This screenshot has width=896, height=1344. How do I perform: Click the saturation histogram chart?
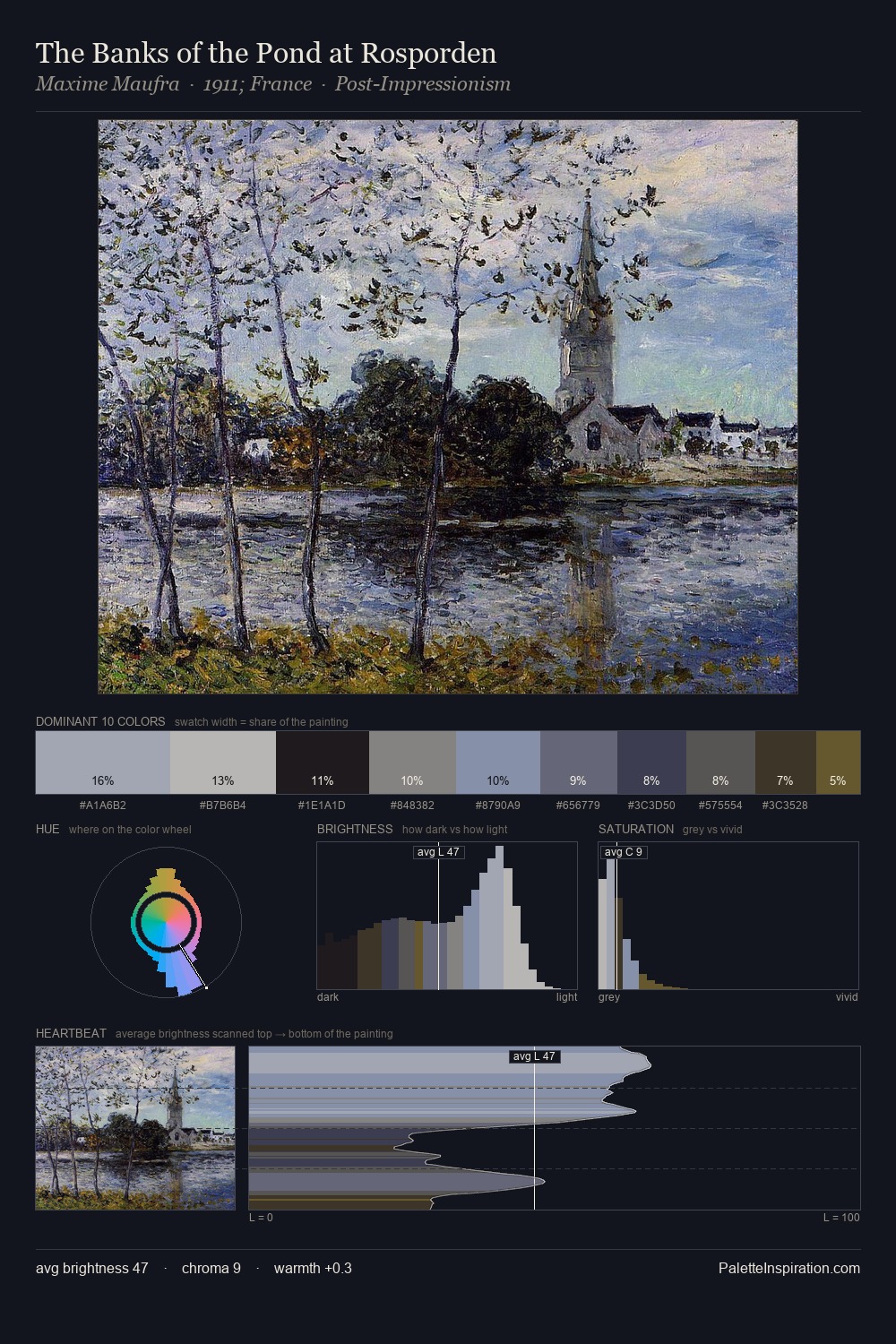[x=728, y=916]
